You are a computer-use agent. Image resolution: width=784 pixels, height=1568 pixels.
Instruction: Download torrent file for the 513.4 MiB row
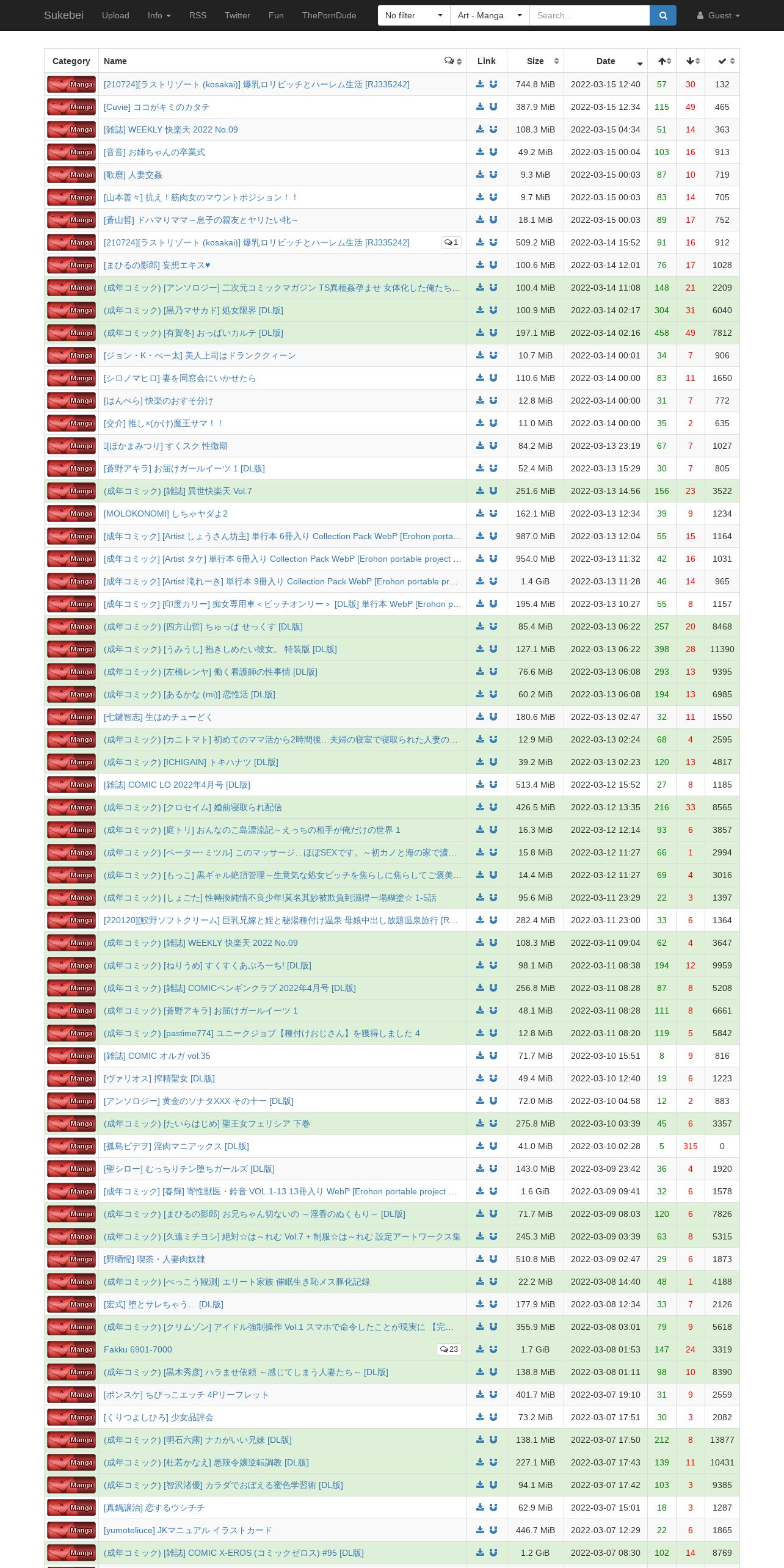tap(480, 785)
